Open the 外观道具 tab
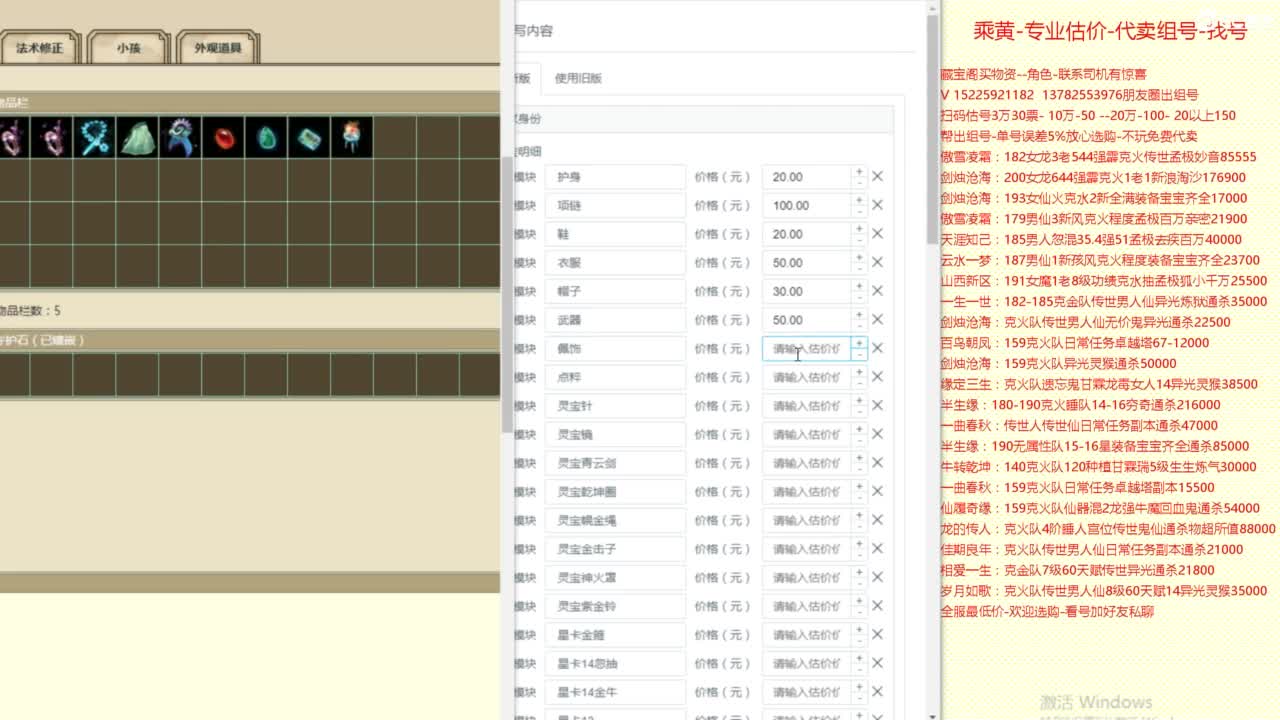Screen dimensions: 1280x720 click(218, 47)
